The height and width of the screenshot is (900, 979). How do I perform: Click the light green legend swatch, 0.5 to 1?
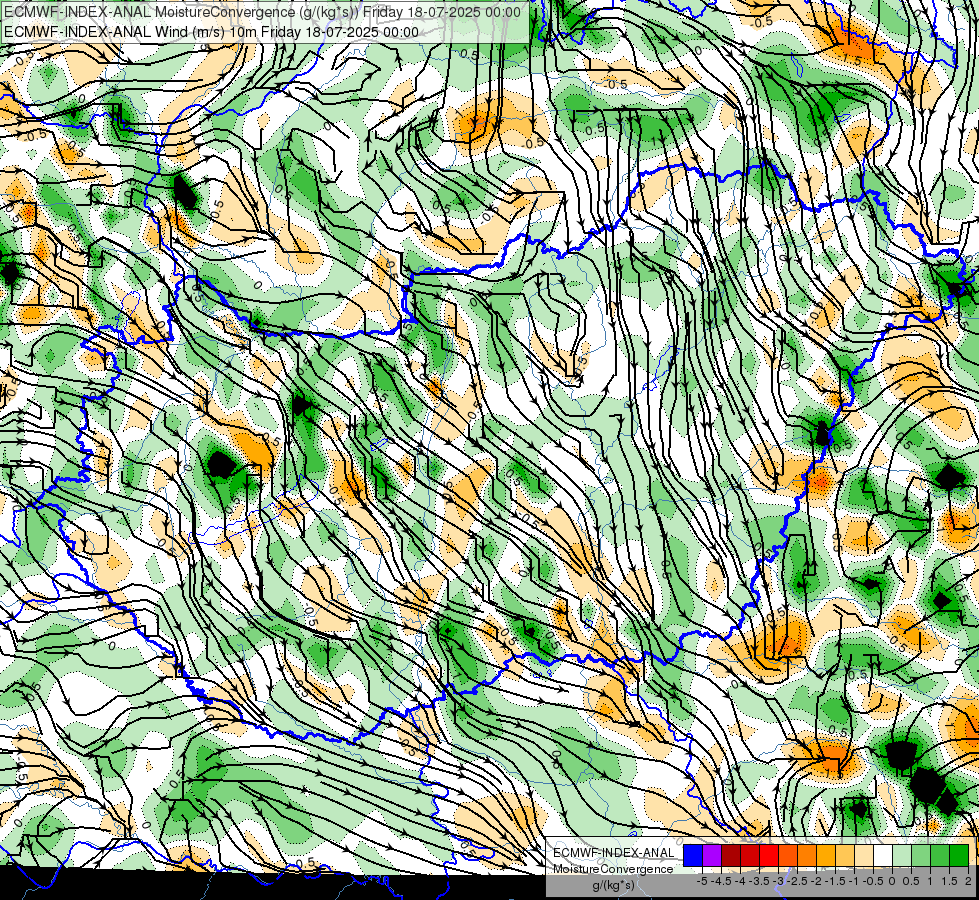click(x=921, y=855)
